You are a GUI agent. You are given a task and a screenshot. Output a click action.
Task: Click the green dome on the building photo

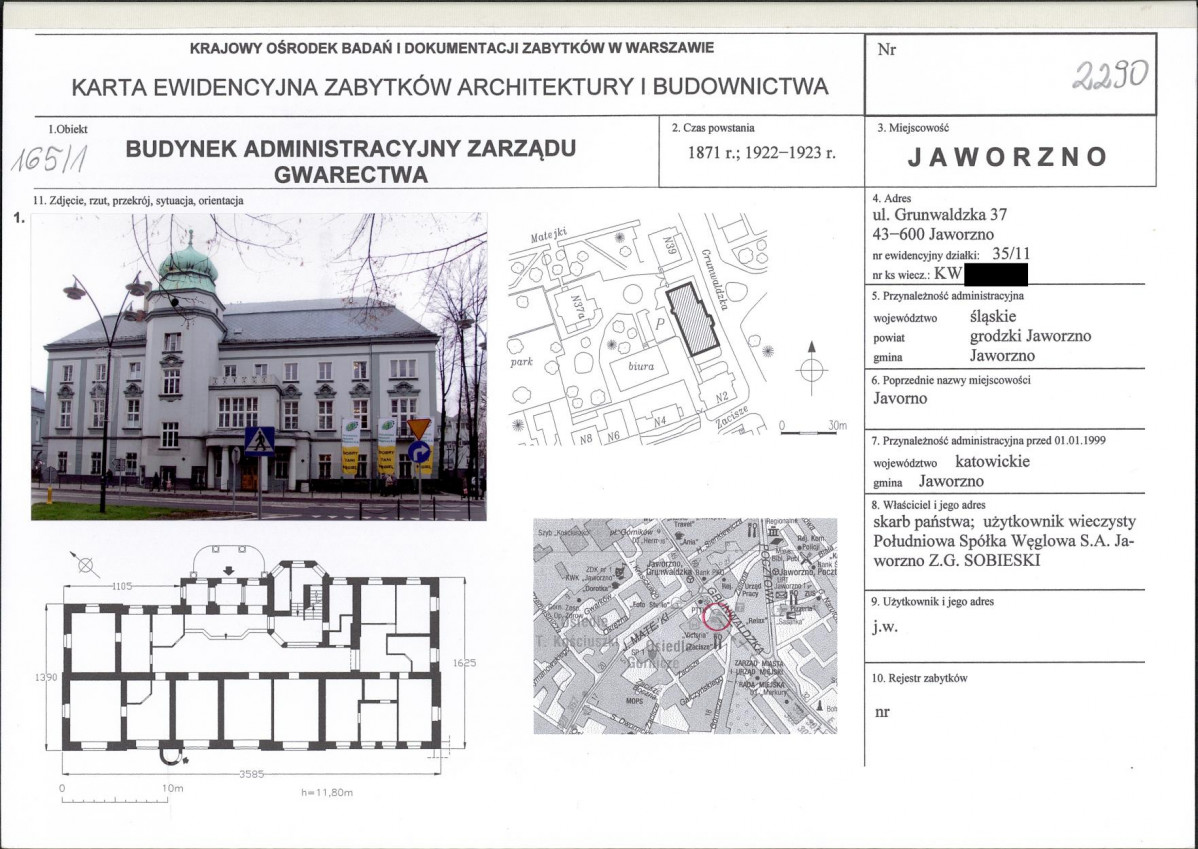(x=187, y=267)
